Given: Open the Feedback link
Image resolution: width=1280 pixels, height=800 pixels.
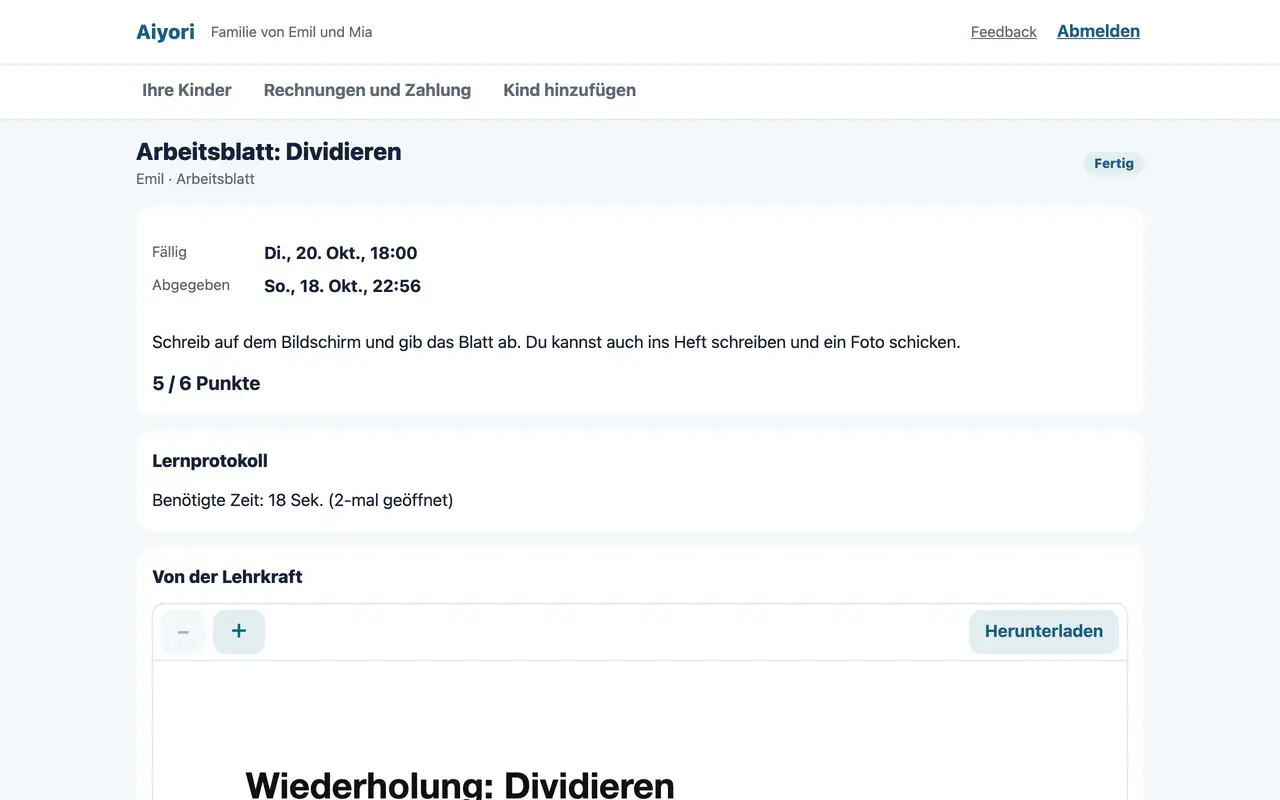Looking at the screenshot, I should [x=1003, y=32].
